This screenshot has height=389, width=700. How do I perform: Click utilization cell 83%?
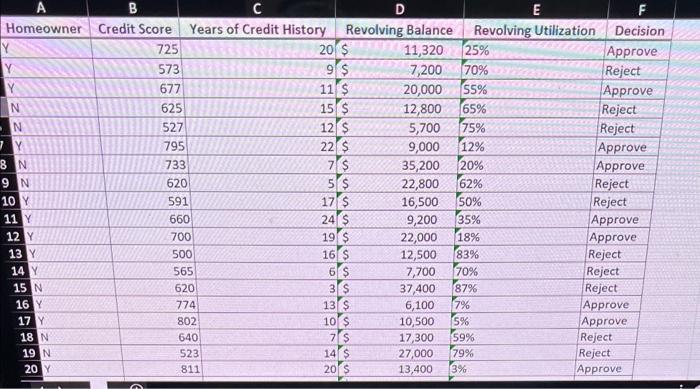(521, 254)
